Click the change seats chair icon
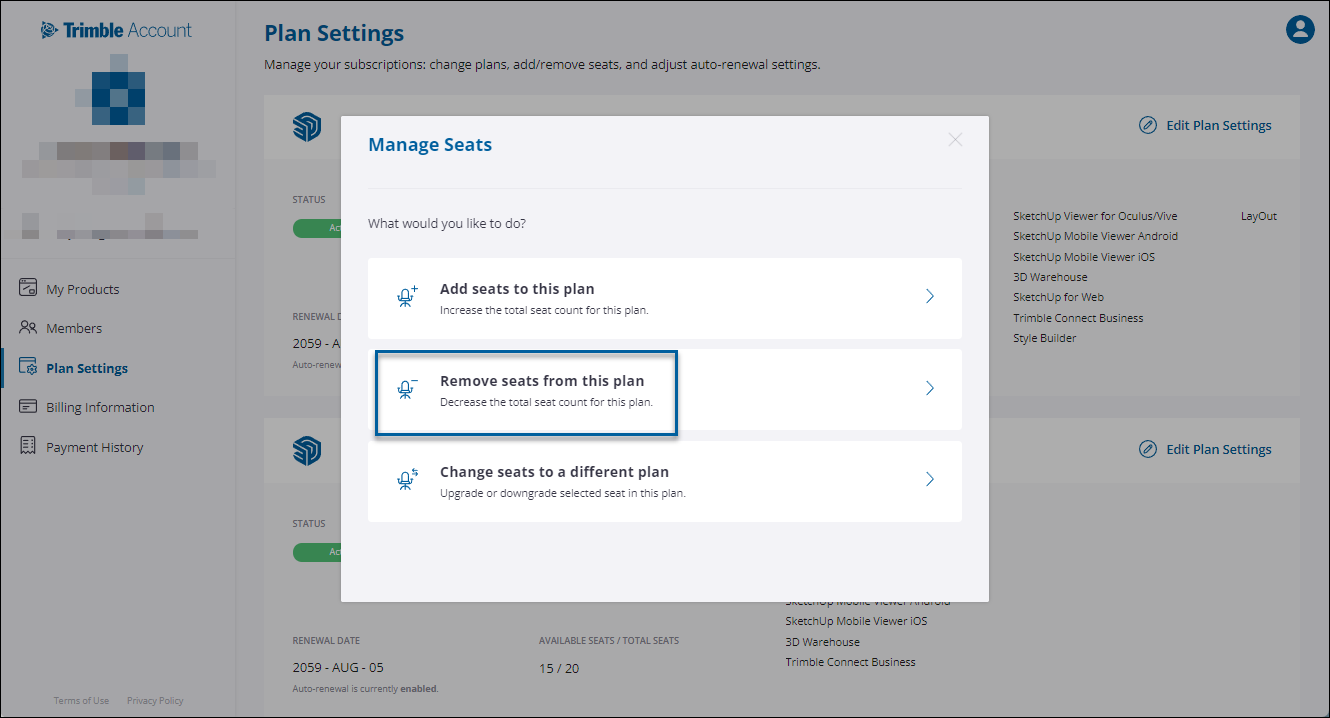The image size is (1330, 718). click(x=407, y=480)
